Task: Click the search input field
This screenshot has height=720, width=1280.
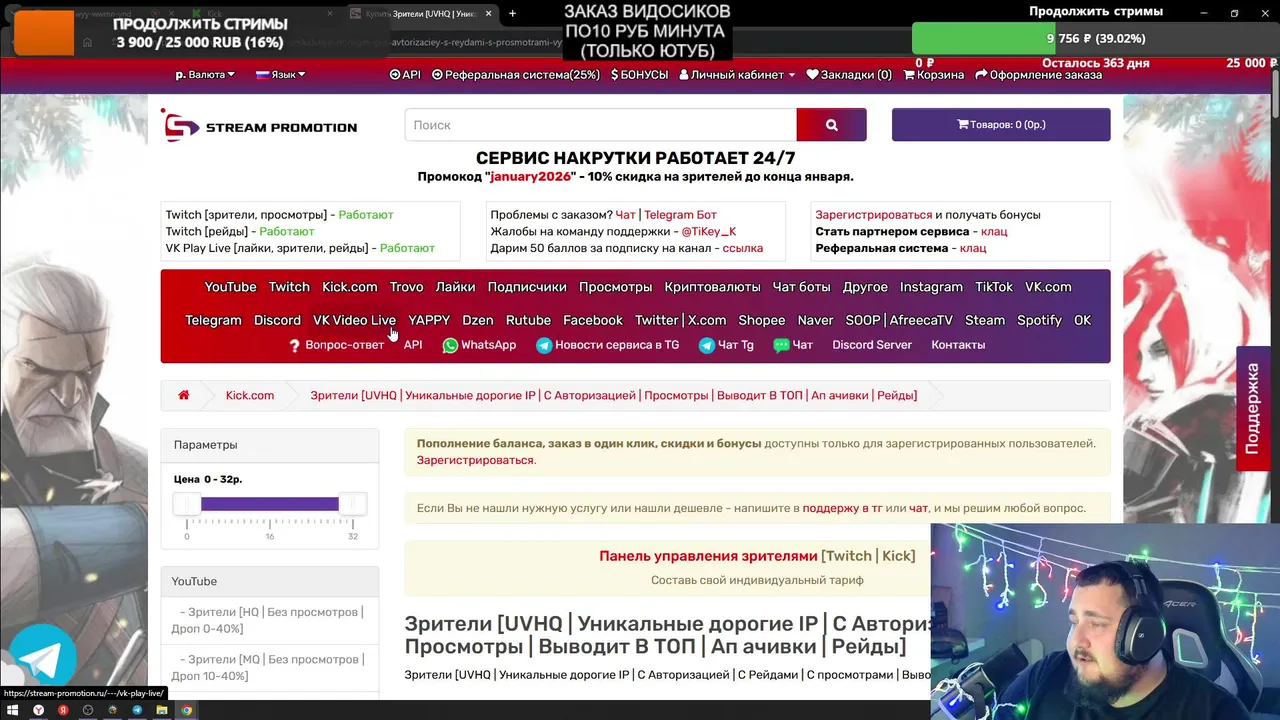Action: [x=601, y=125]
